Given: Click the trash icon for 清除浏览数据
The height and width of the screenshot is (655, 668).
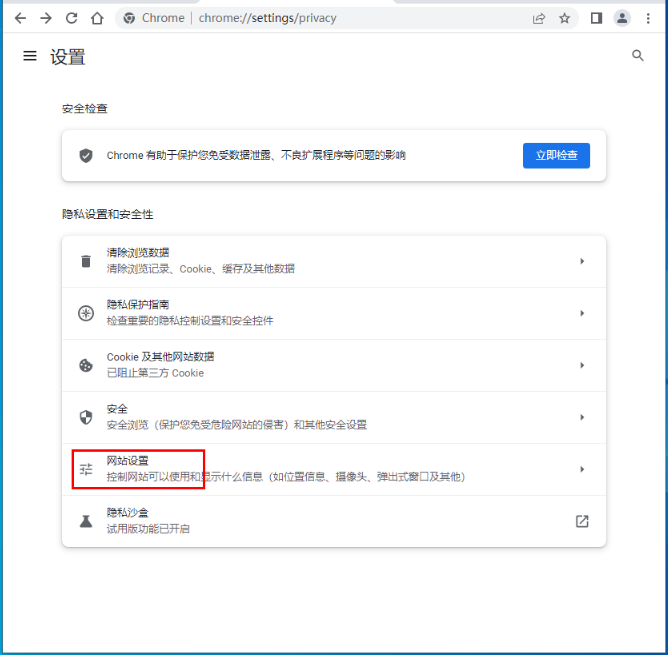Looking at the screenshot, I should pos(86,261).
